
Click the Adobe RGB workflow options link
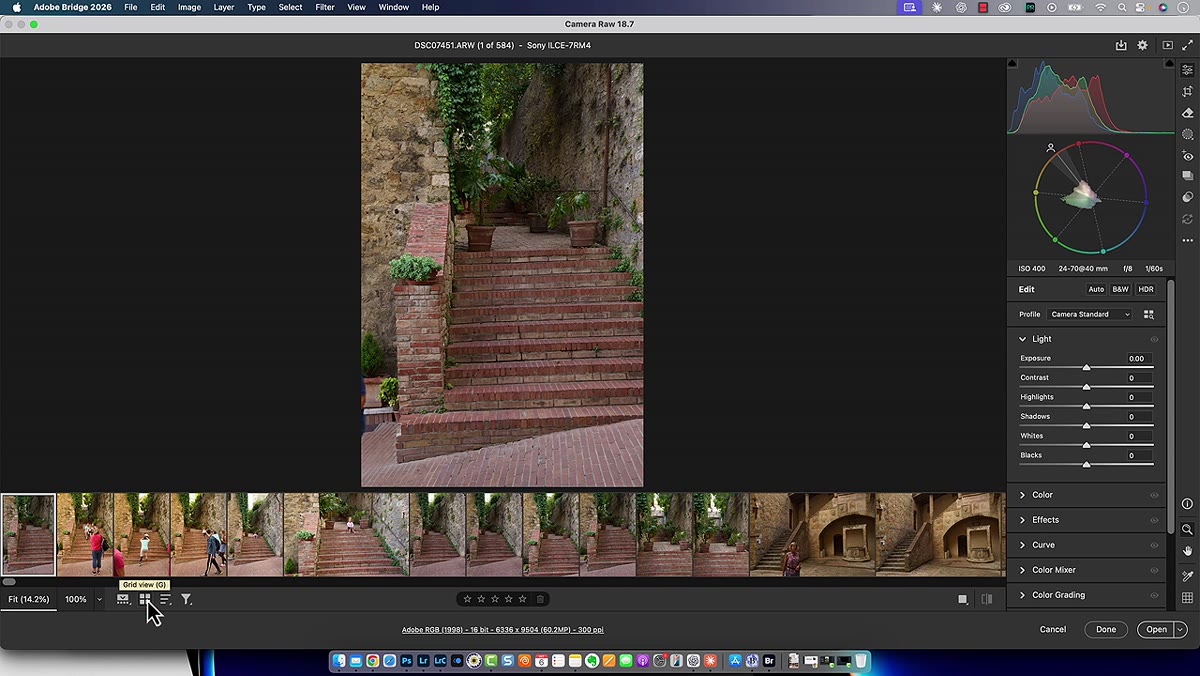pyautogui.click(x=502, y=630)
